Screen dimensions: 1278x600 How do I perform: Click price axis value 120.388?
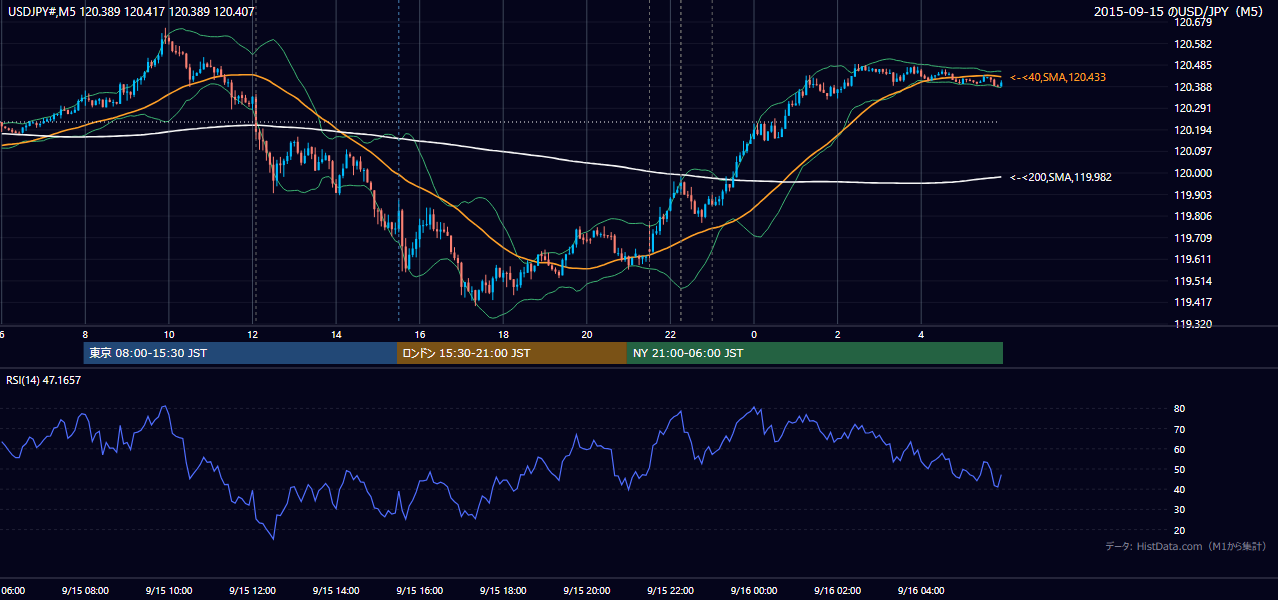pos(1193,87)
